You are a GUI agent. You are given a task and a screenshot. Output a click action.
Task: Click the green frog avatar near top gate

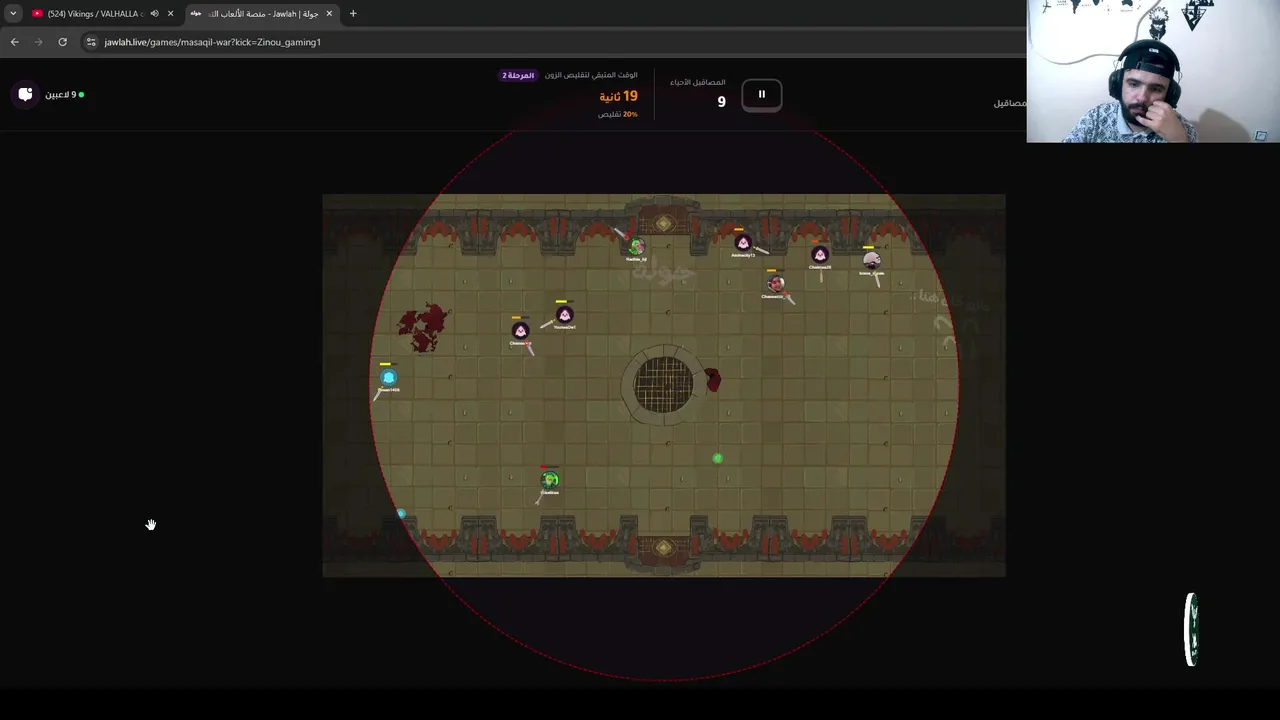click(637, 246)
